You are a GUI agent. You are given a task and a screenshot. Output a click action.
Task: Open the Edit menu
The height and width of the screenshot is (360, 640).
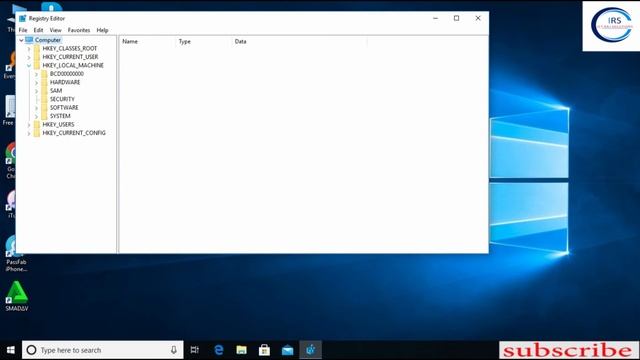point(38,30)
